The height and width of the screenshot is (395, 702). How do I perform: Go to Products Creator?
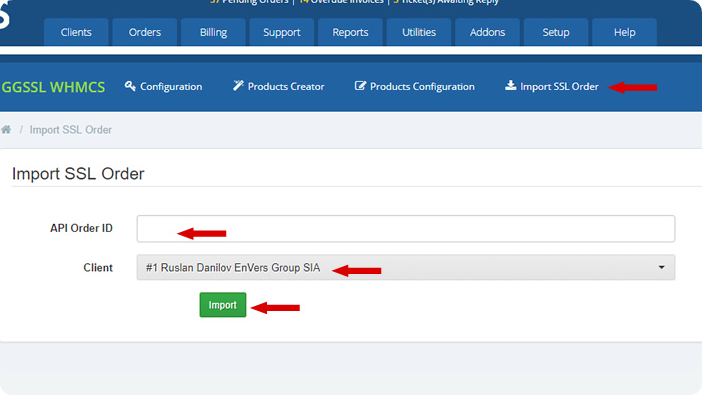tap(286, 86)
